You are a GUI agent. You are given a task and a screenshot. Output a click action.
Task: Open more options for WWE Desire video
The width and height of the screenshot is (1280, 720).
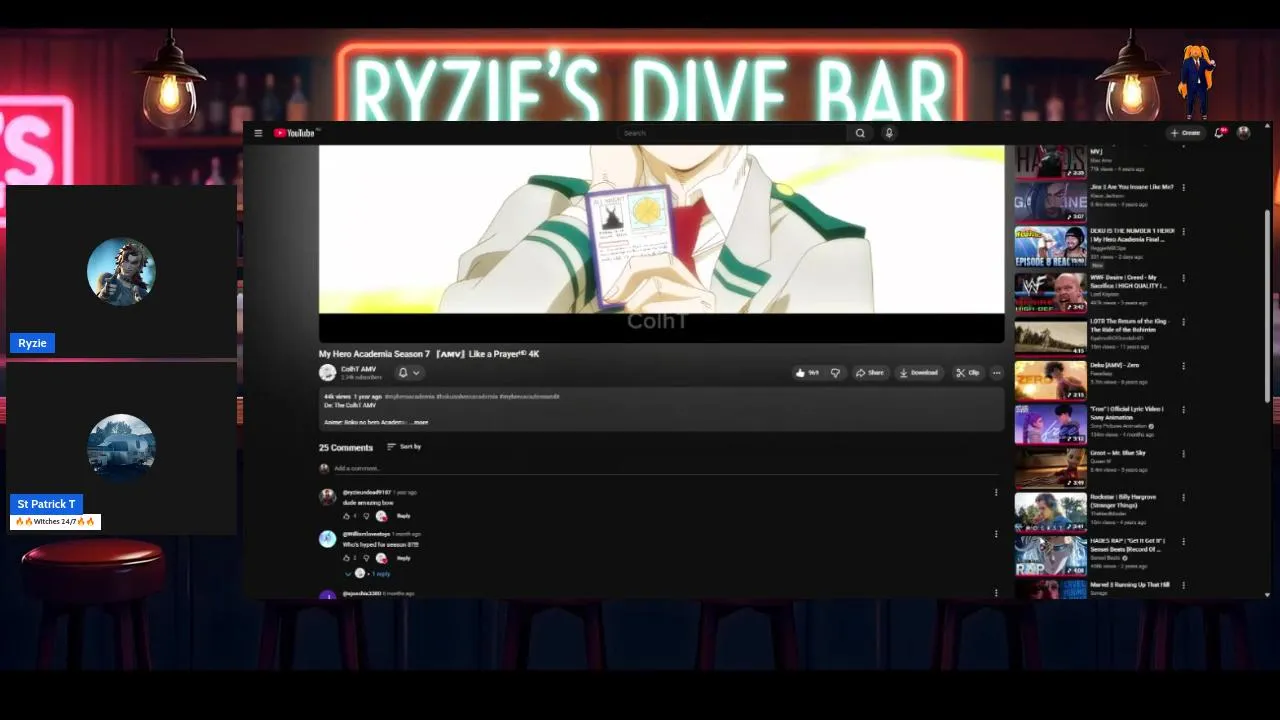click(x=1184, y=278)
